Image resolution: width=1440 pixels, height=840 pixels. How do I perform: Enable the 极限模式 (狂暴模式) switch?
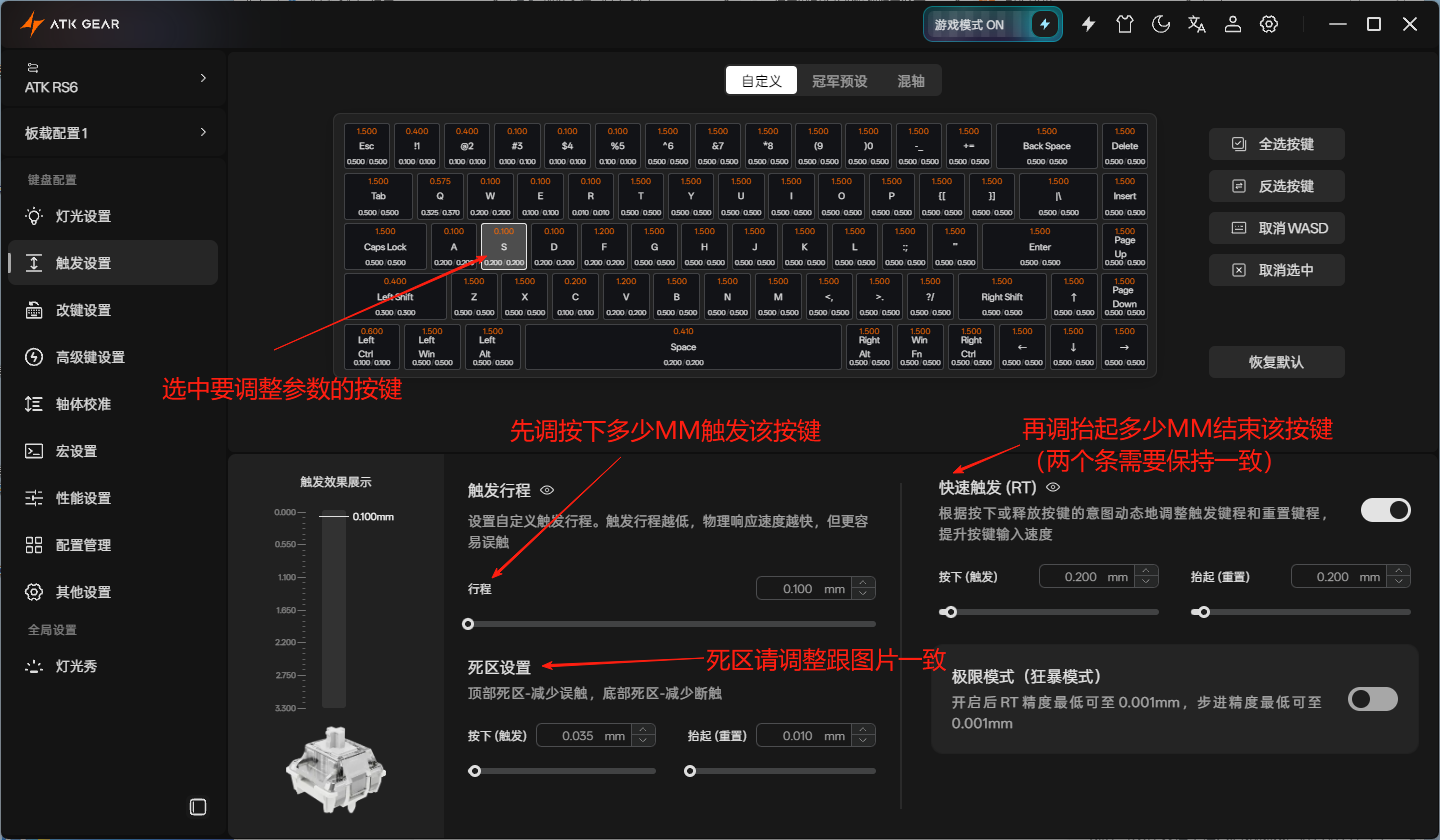[1372, 699]
